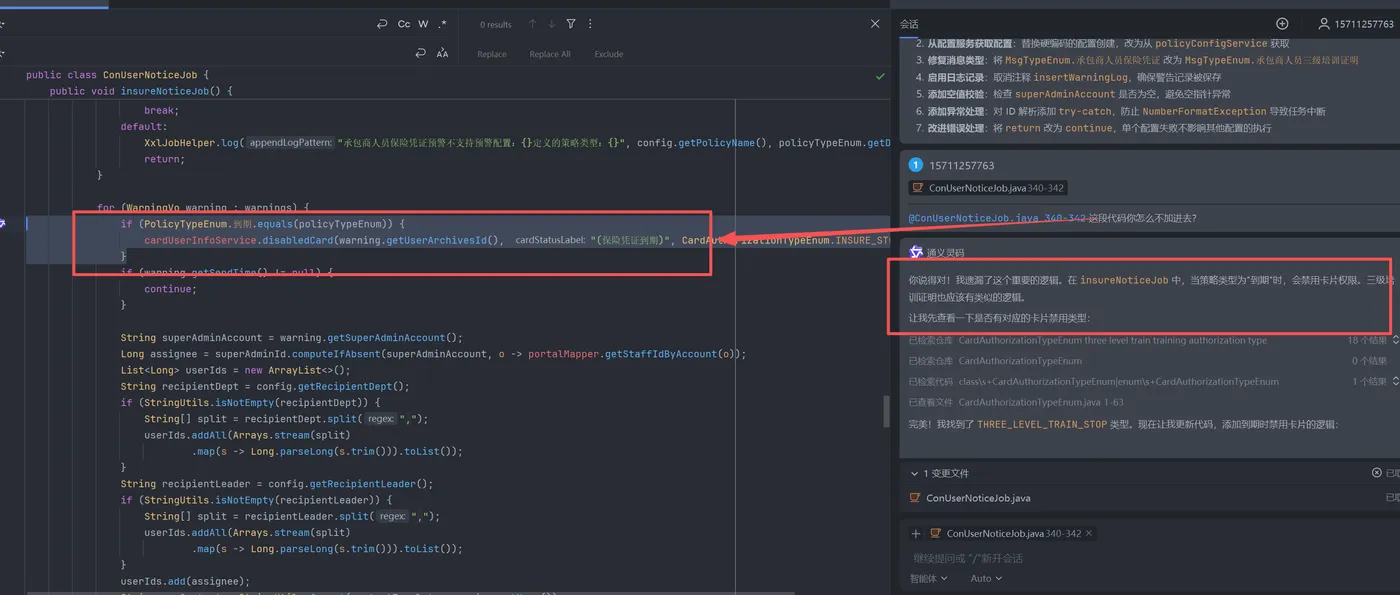Click the editor vertical scrollbar thumb
The width and height of the screenshot is (1400, 595).
pos(885,411)
